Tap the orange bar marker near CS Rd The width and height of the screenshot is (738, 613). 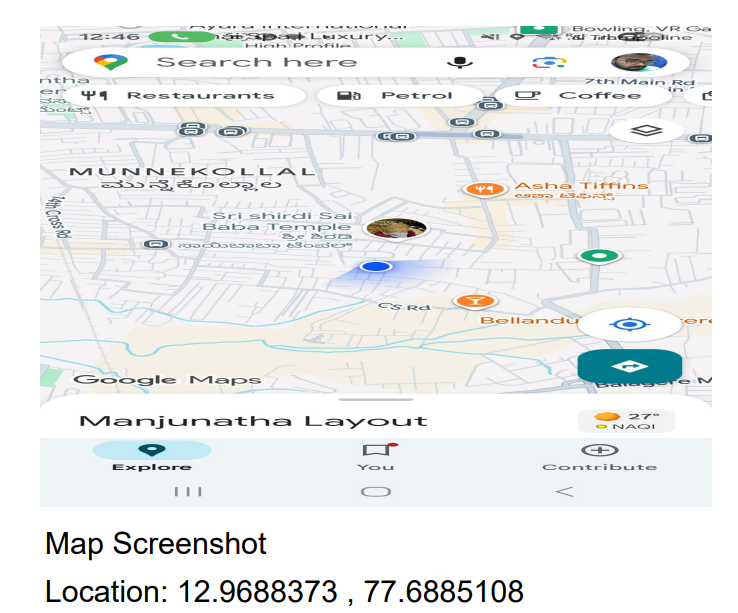coord(475,300)
